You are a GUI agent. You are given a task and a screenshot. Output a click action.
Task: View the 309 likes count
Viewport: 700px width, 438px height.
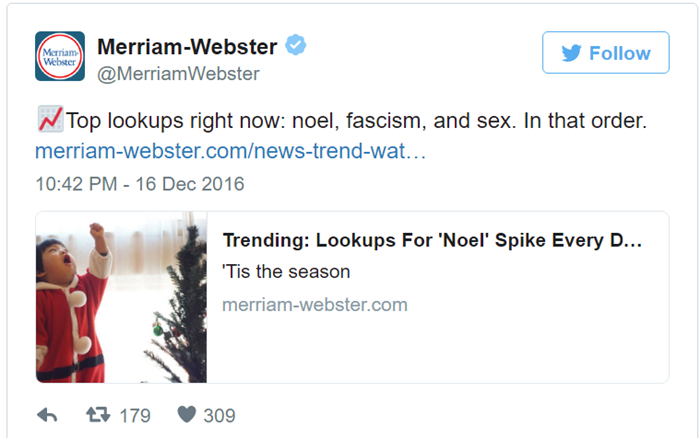pos(219,415)
